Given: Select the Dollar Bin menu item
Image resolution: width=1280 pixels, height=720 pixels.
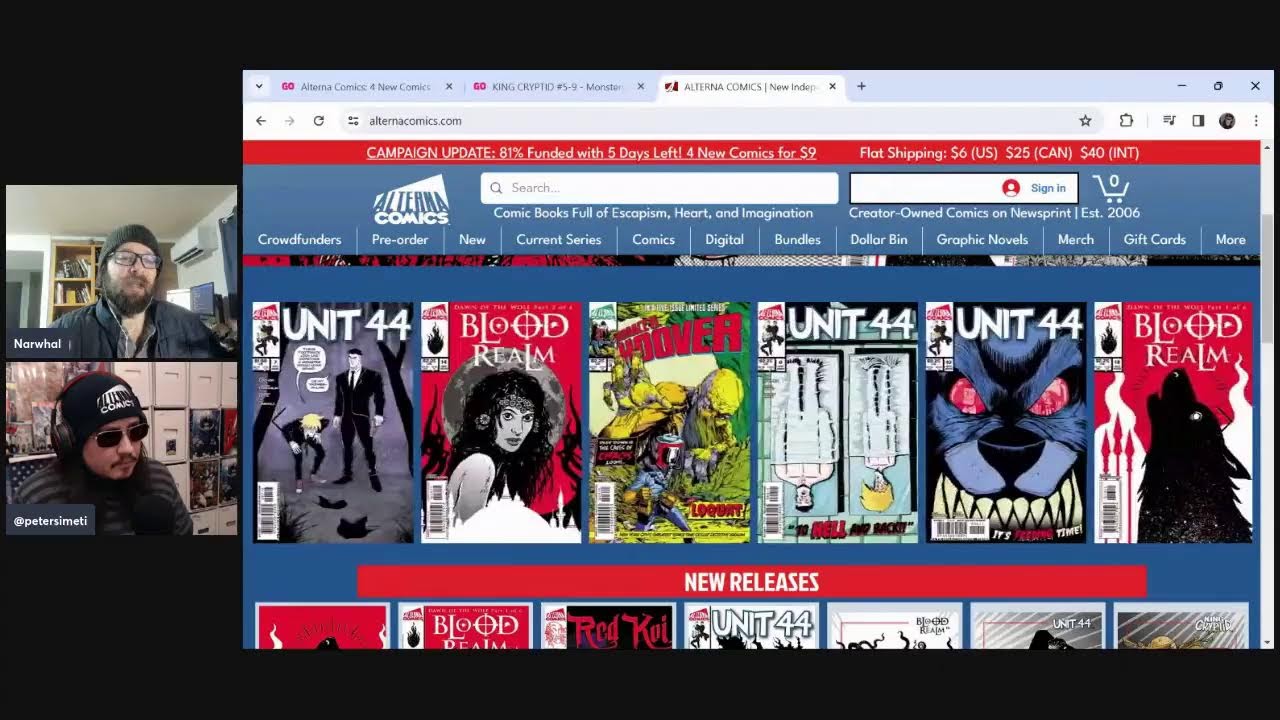Looking at the screenshot, I should tap(878, 240).
